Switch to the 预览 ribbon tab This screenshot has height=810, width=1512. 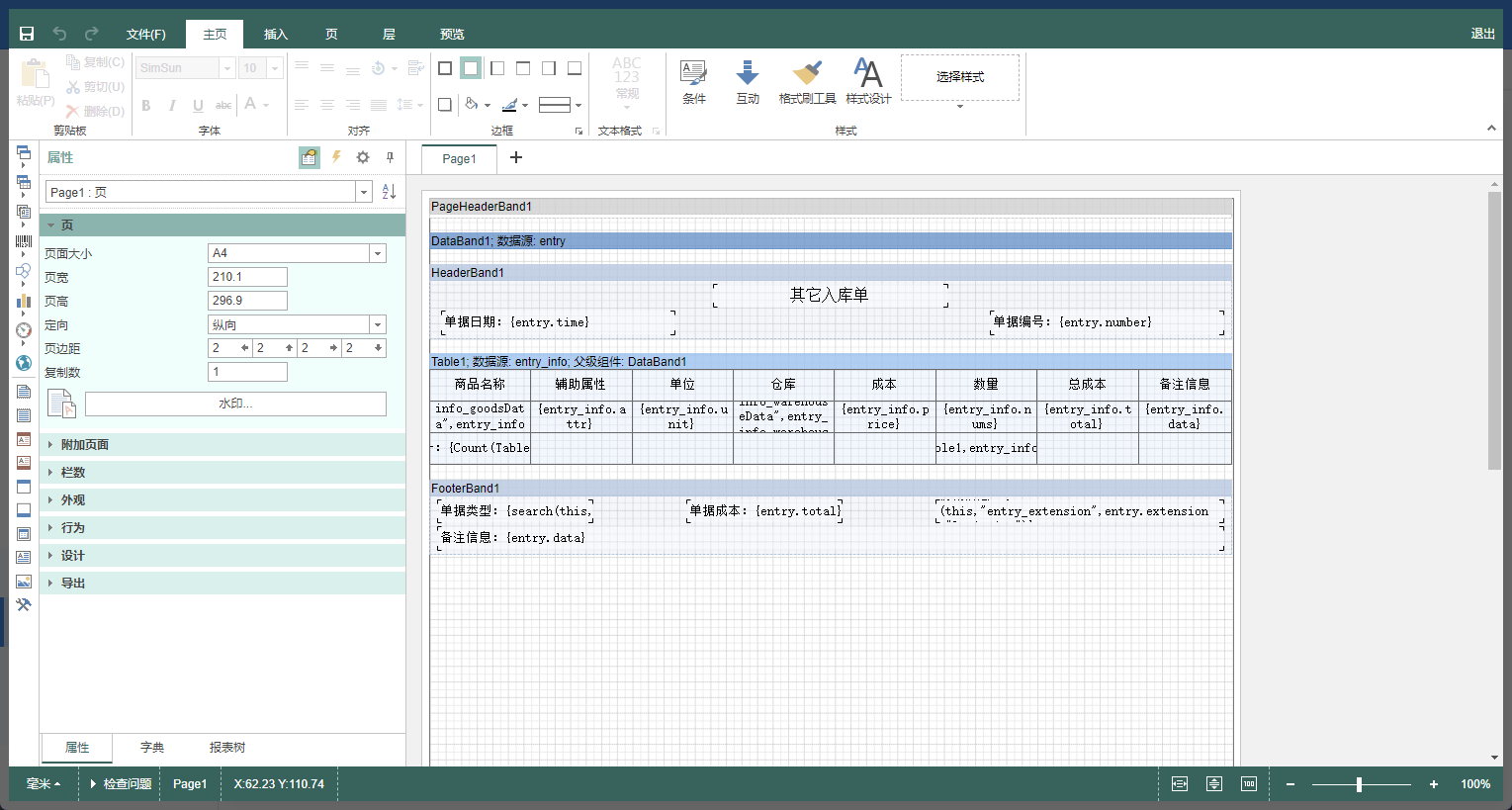pos(452,34)
